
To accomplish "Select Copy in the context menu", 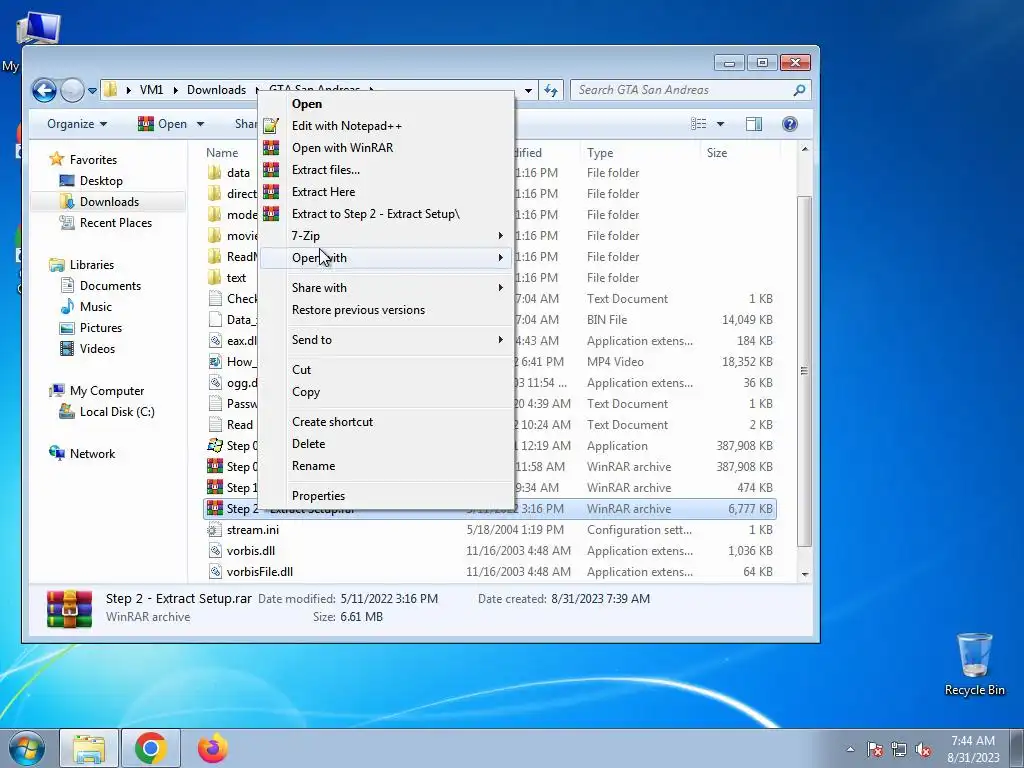I will point(387,392).
